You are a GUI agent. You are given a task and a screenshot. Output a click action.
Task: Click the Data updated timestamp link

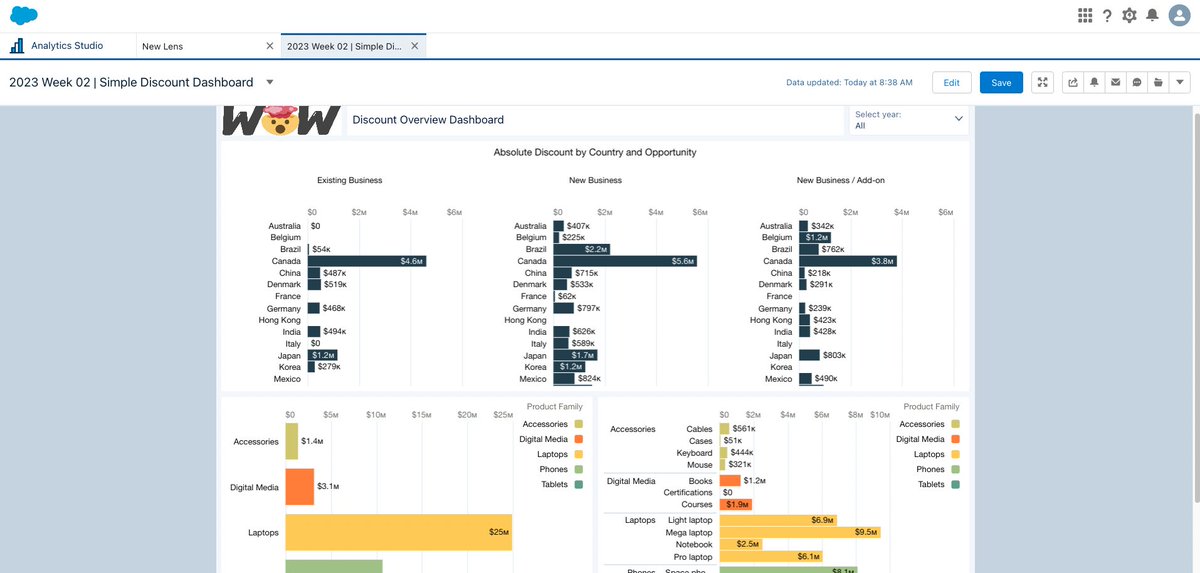click(x=849, y=83)
